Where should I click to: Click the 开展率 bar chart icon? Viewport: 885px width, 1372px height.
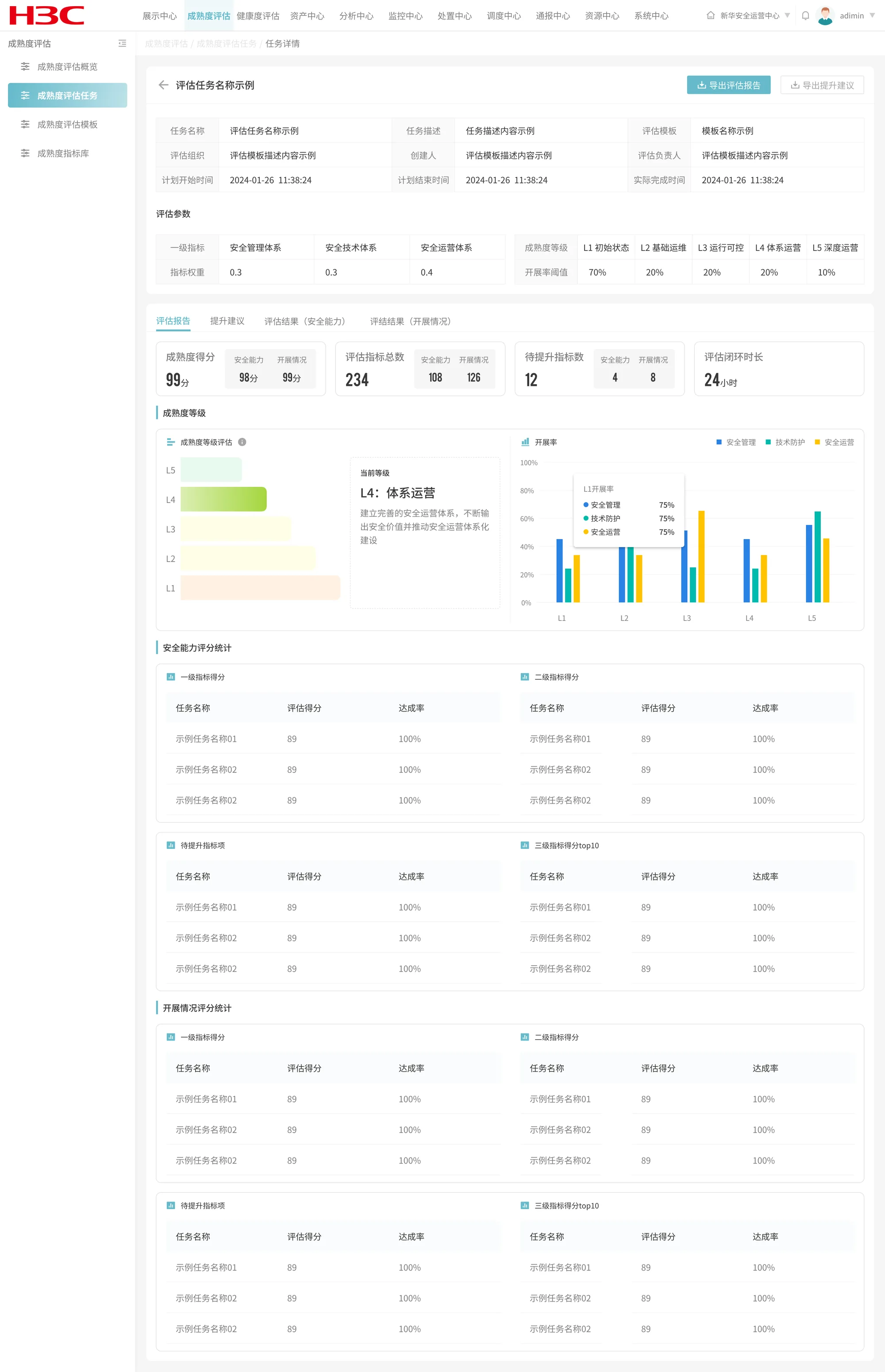525,442
